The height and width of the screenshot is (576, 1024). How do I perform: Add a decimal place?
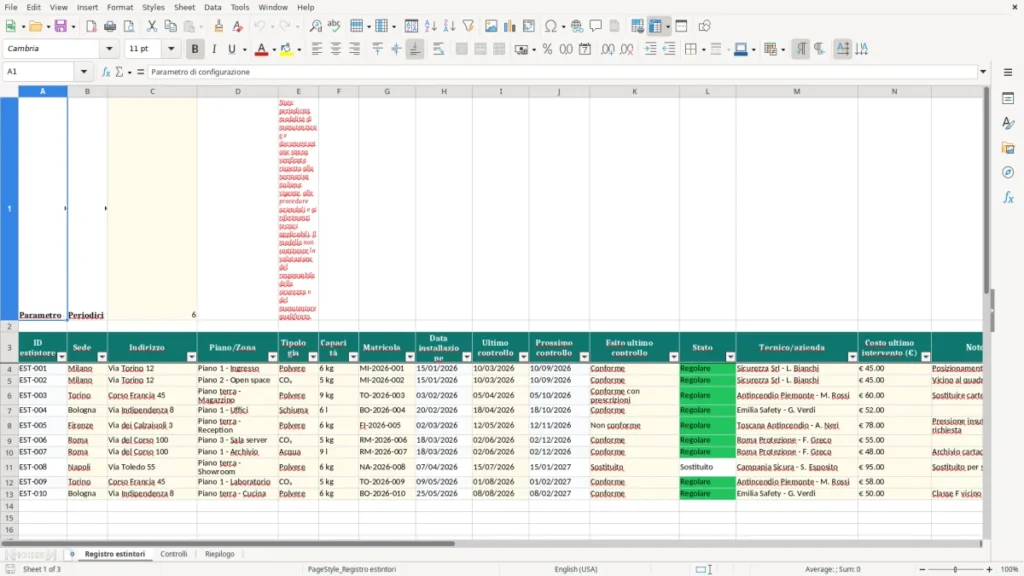(608, 49)
